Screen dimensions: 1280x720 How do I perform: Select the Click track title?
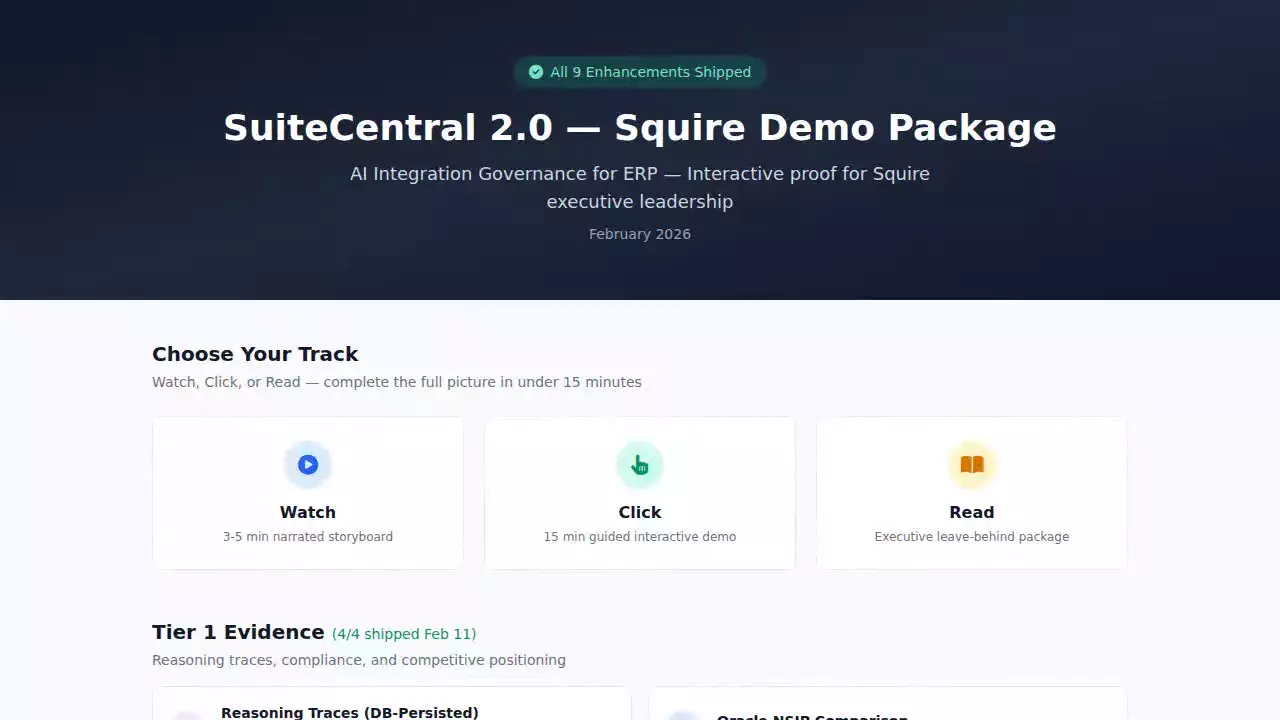(x=640, y=512)
